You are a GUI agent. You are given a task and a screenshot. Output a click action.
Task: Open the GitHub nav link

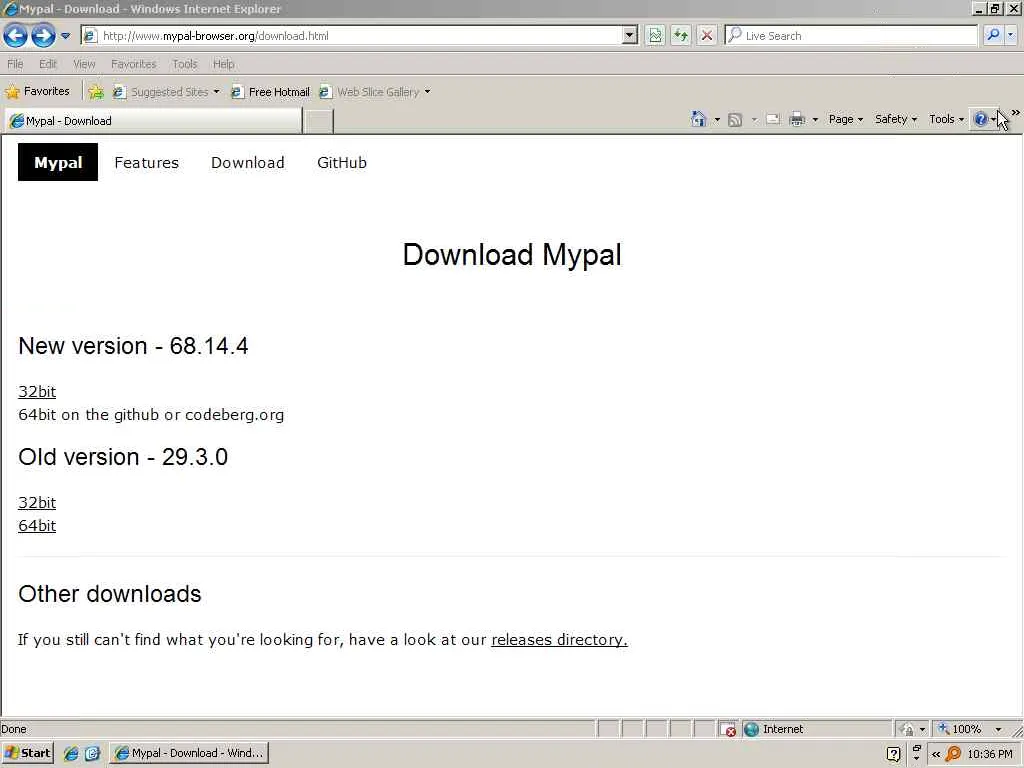[342, 163]
